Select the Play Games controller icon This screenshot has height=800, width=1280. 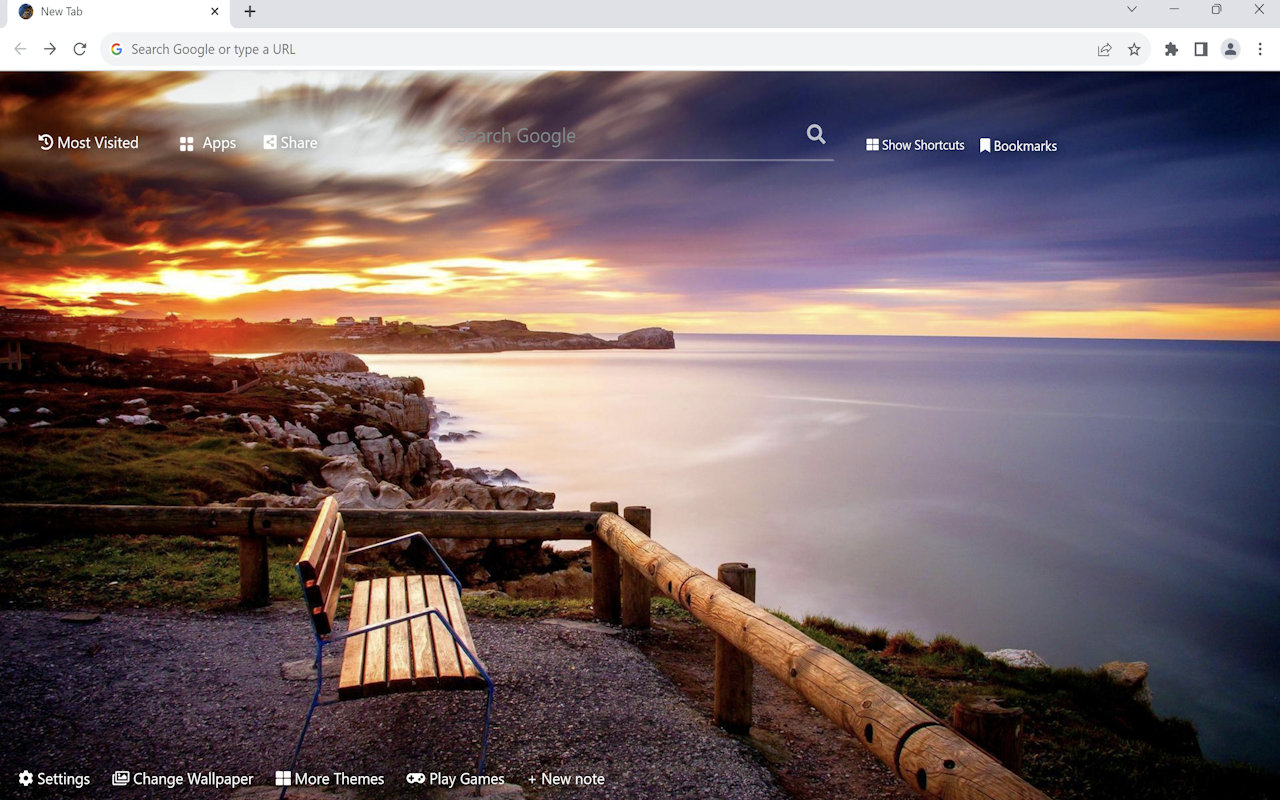coord(414,777)
